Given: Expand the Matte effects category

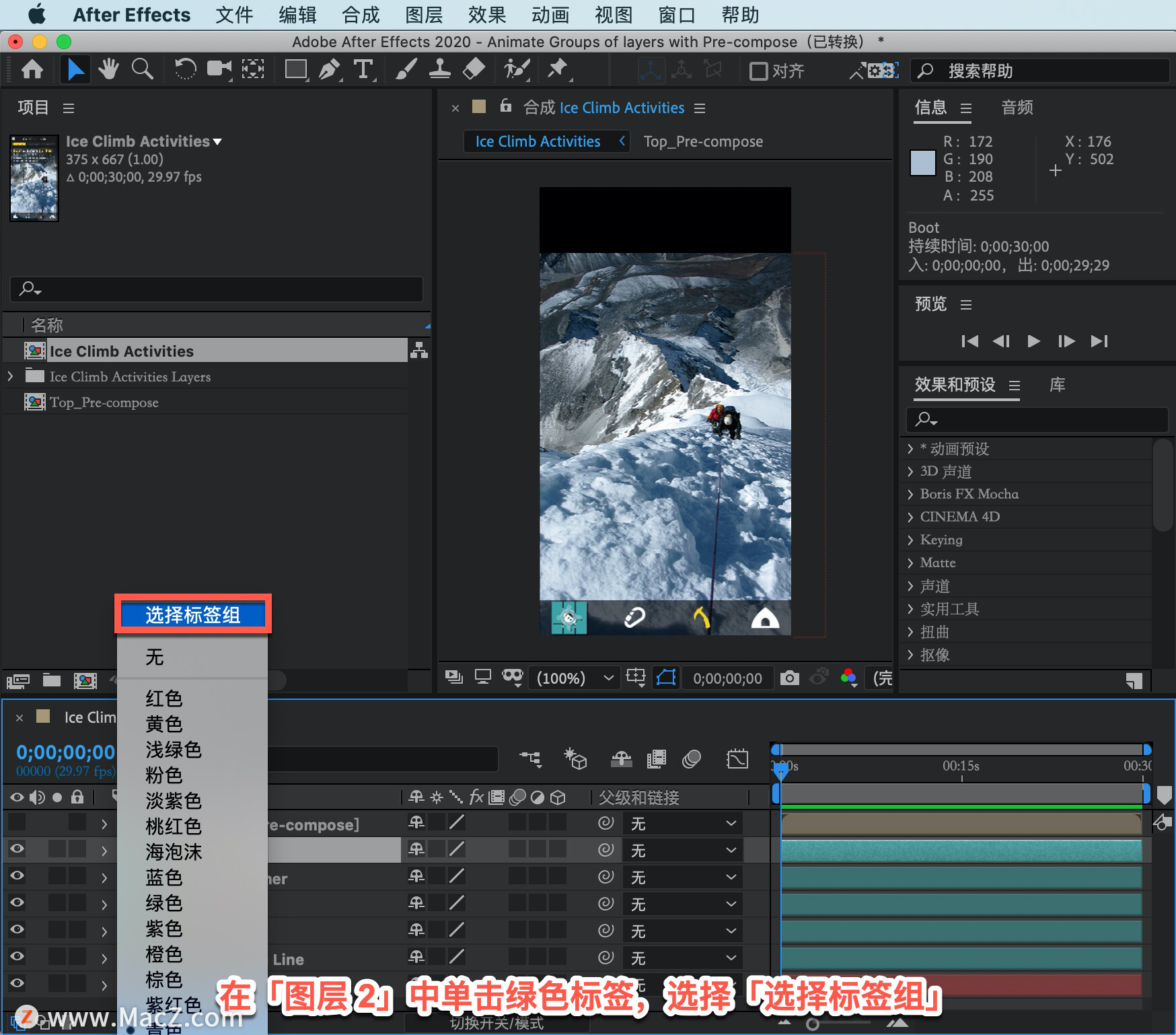Looking at the screenshot, I should point(910,563).
